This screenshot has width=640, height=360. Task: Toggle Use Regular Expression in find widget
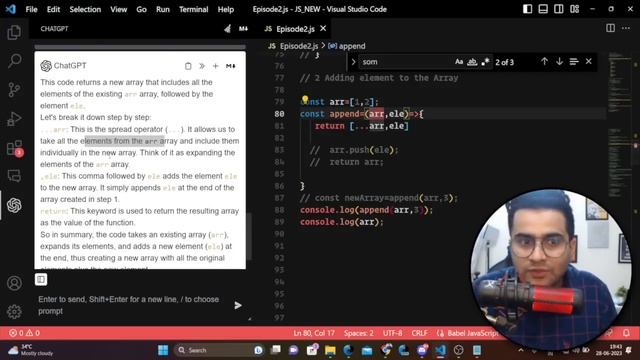(x=485, y=62)
